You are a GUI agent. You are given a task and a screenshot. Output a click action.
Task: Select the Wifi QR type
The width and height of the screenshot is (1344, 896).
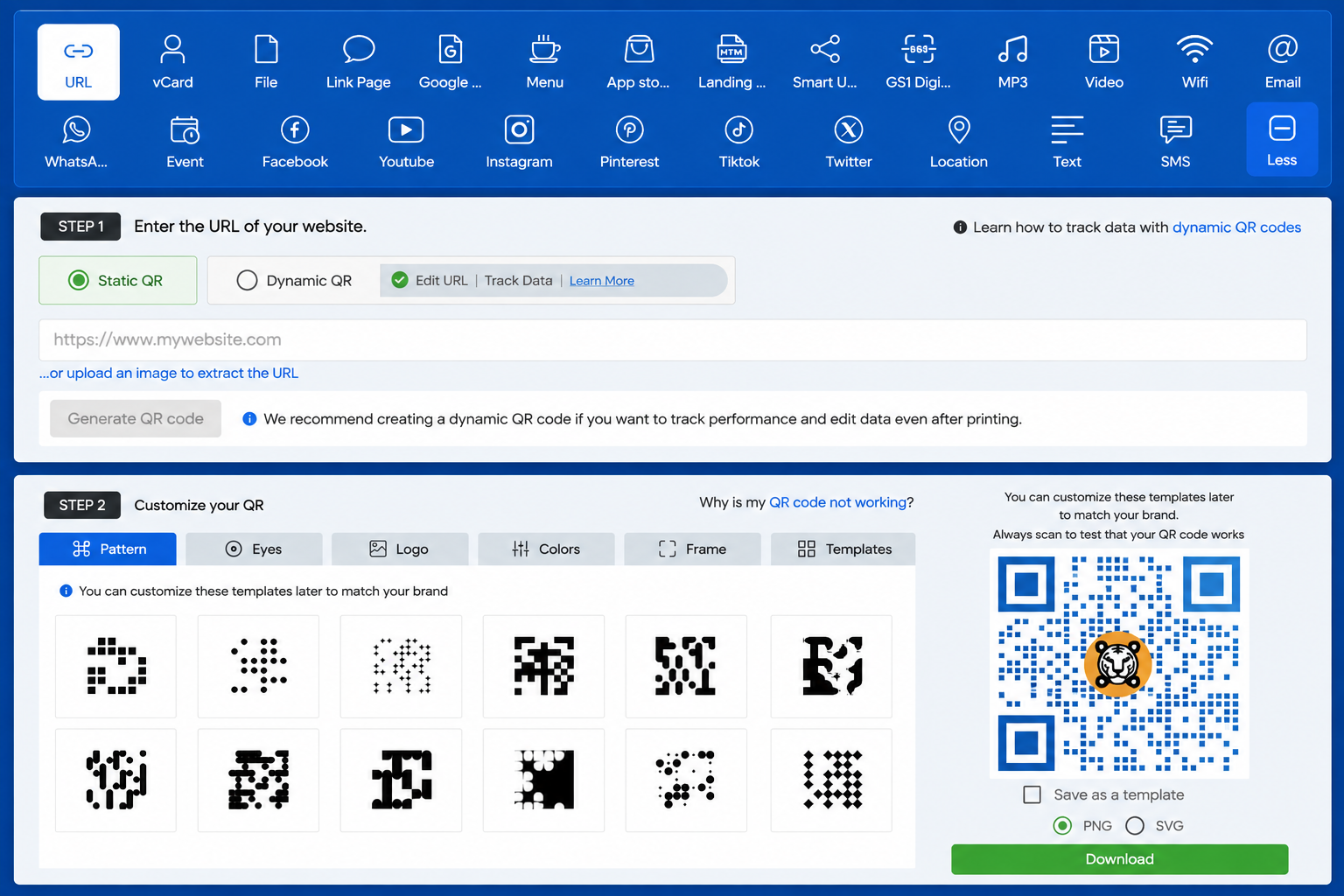(1195, 62)
